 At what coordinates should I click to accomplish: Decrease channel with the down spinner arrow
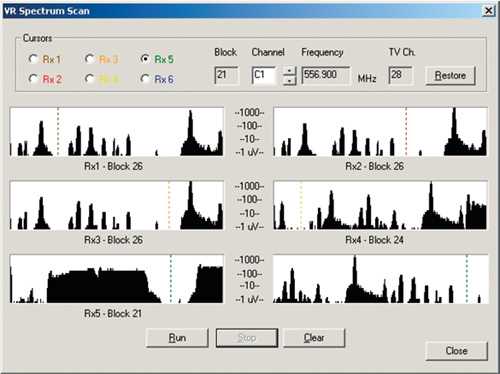(x=290, y=80)
